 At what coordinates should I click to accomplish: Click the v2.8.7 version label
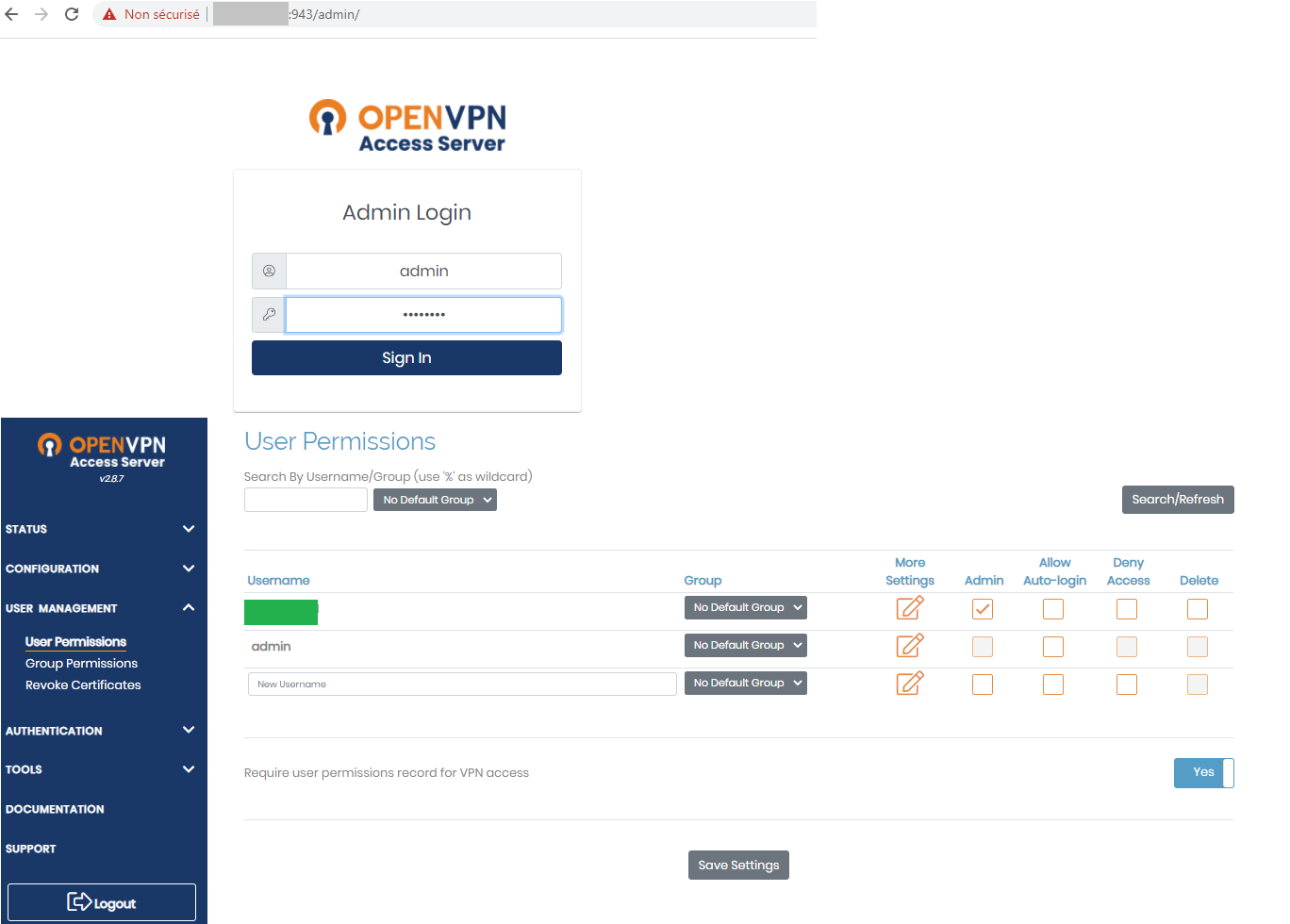coord(111,479)
